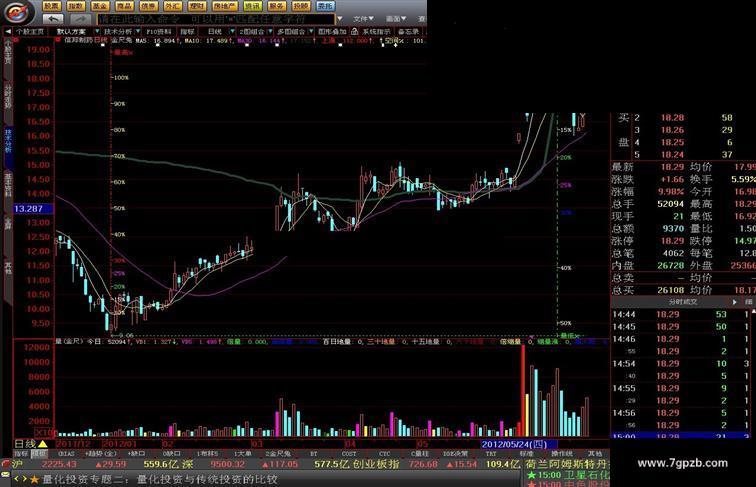Go back with the left arrow button
Image resolution: width=756 pixels, height=487 pixels.
[x=53, y=19]
